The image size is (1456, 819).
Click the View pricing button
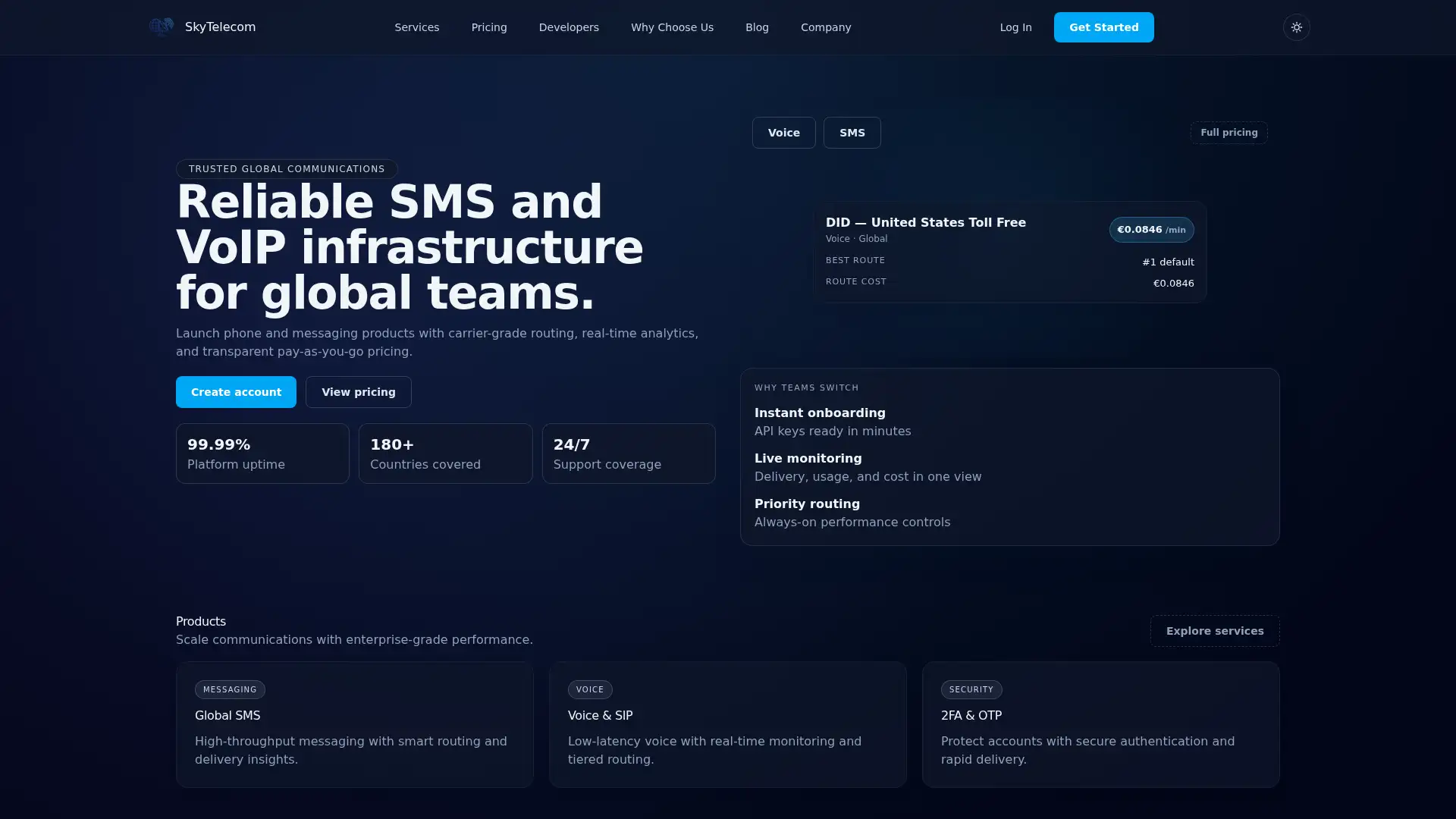coord(358,392)
